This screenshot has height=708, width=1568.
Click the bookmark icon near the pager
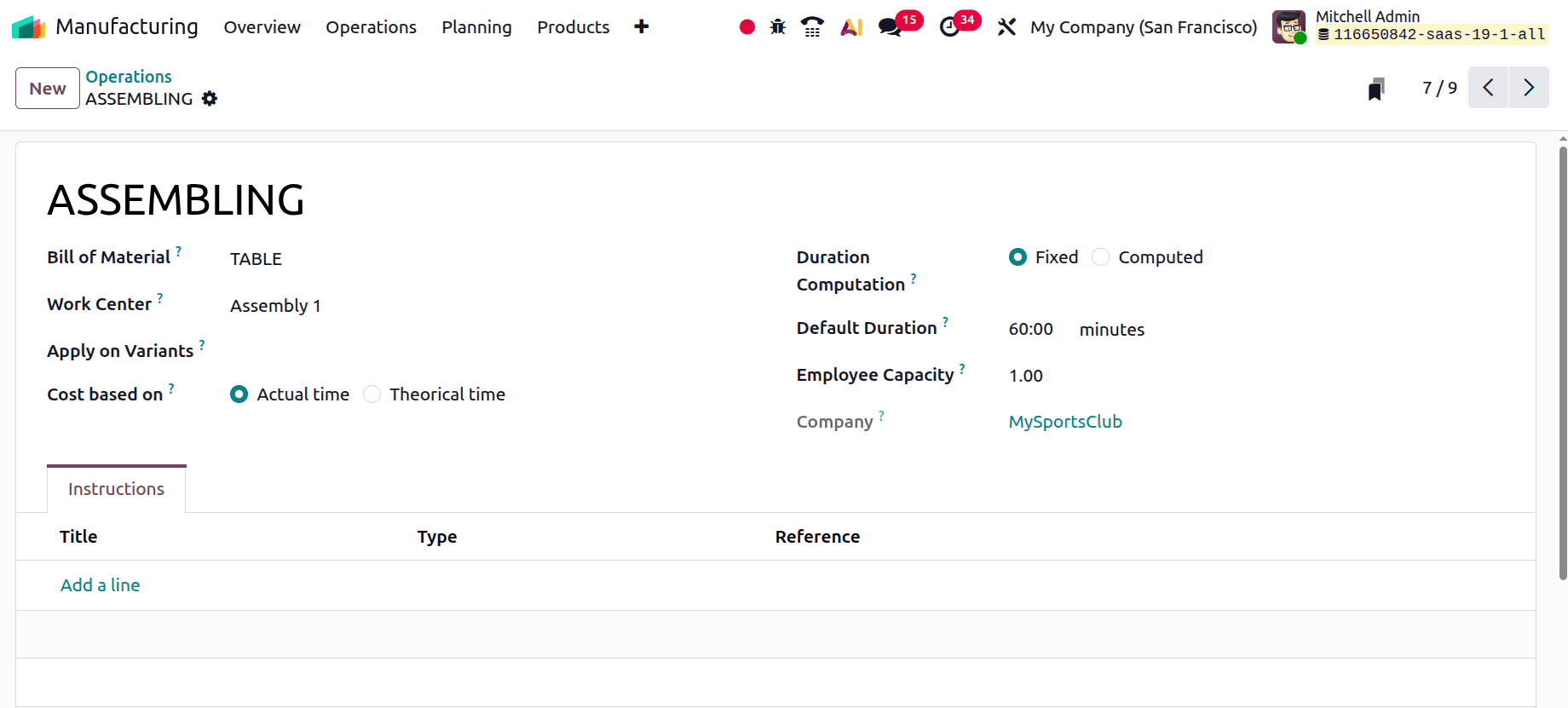tap(1376, 89)
